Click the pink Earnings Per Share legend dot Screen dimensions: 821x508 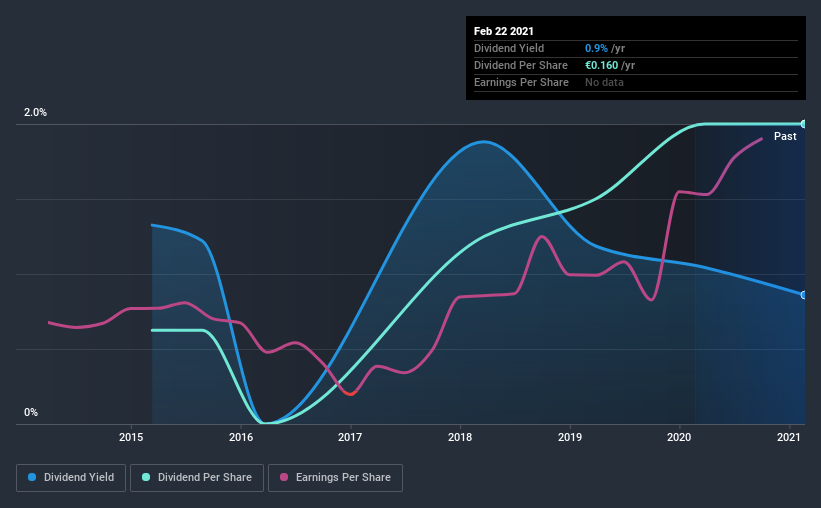pyautogui.click(x=284, y=477)
